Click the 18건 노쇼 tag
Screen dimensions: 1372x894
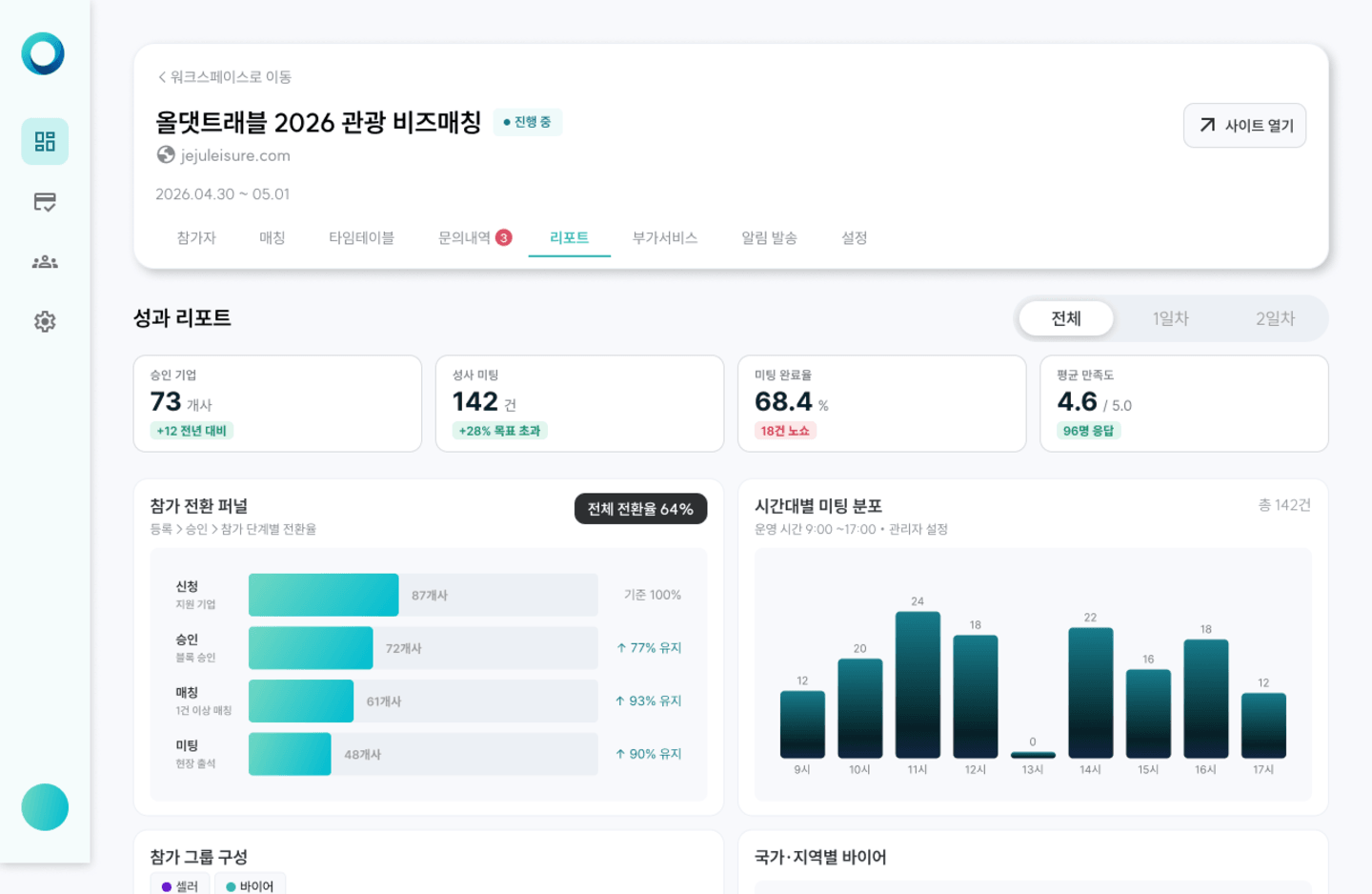[785, 431]
